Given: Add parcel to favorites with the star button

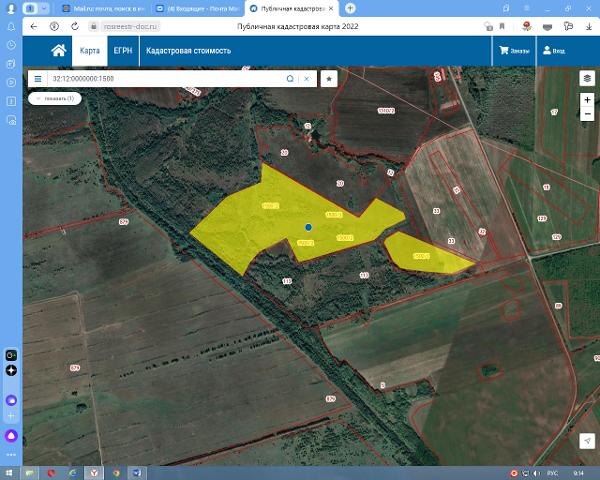Looking at the screenshot, I should click(329, 79).
